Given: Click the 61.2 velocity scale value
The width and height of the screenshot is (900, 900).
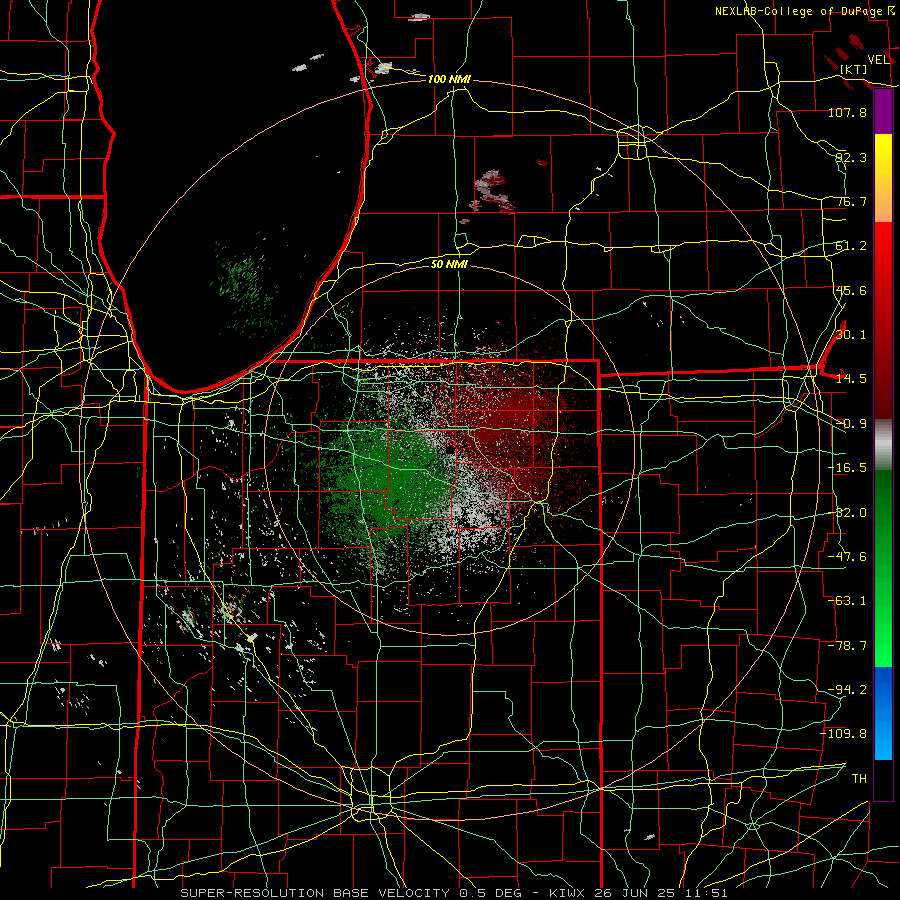Looking at the screenshot, I should [x=851, y=246].
